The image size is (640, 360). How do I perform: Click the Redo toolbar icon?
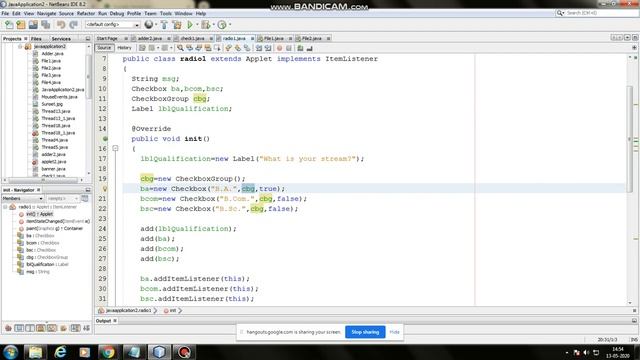pos(73,25)
